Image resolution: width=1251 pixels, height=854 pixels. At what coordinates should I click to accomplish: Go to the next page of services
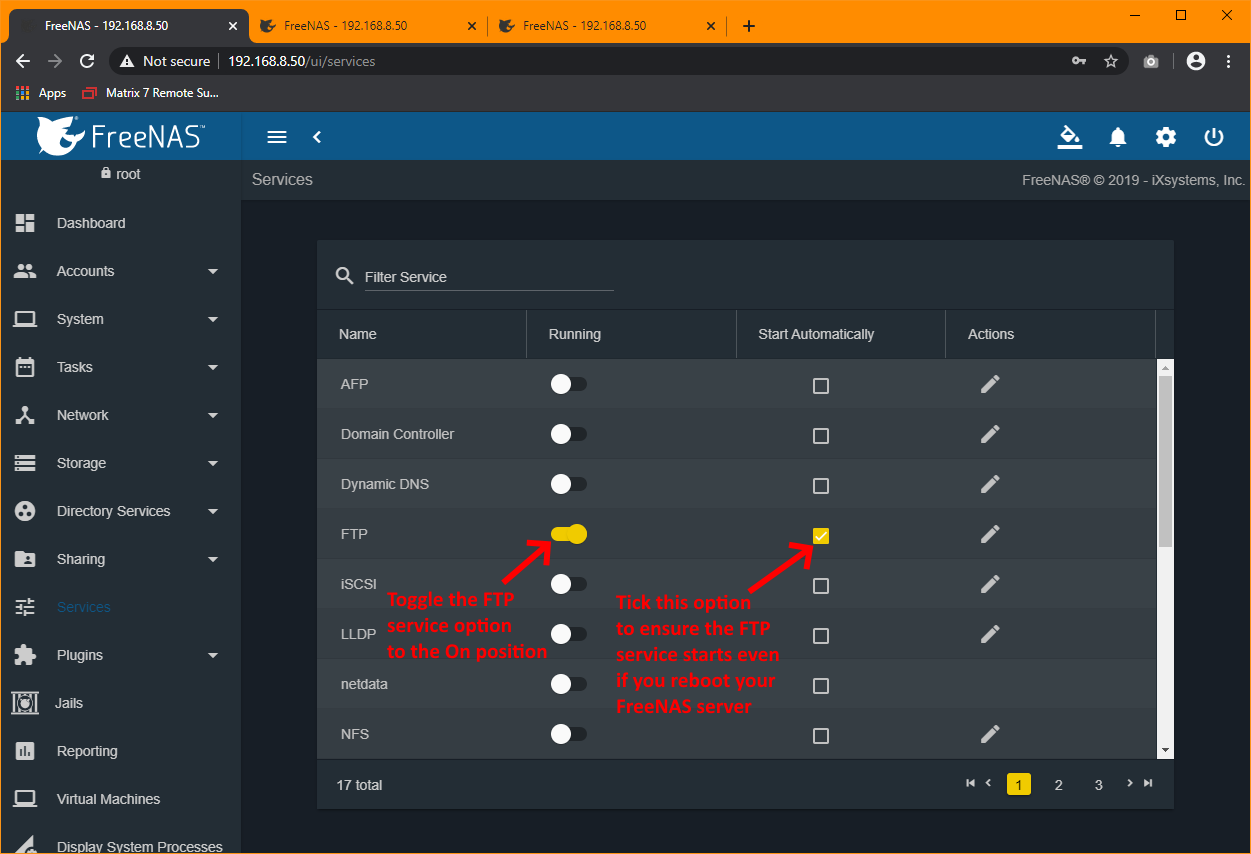pyautogui.click(x=1130, y=783)
